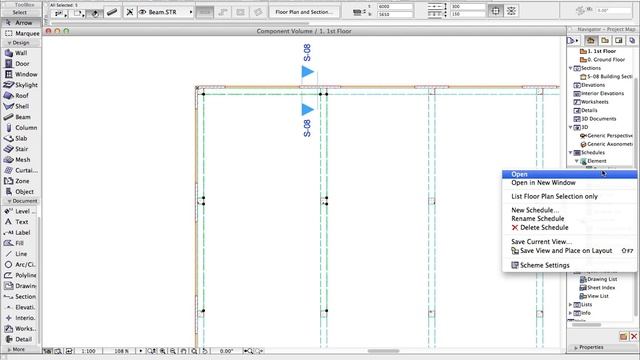
Task: Expand the More section in Toolbox
Action: [9, 349]
